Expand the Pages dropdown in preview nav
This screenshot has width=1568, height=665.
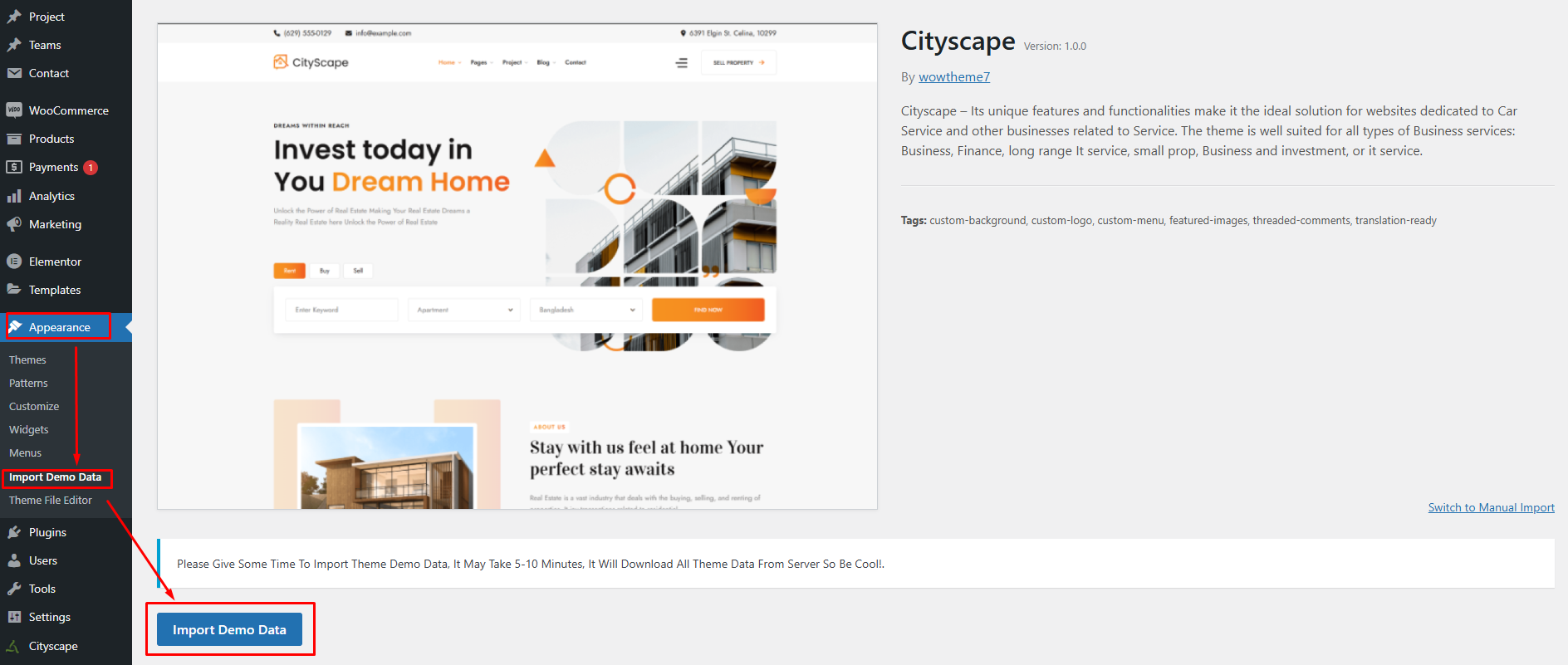click(482, 62)
